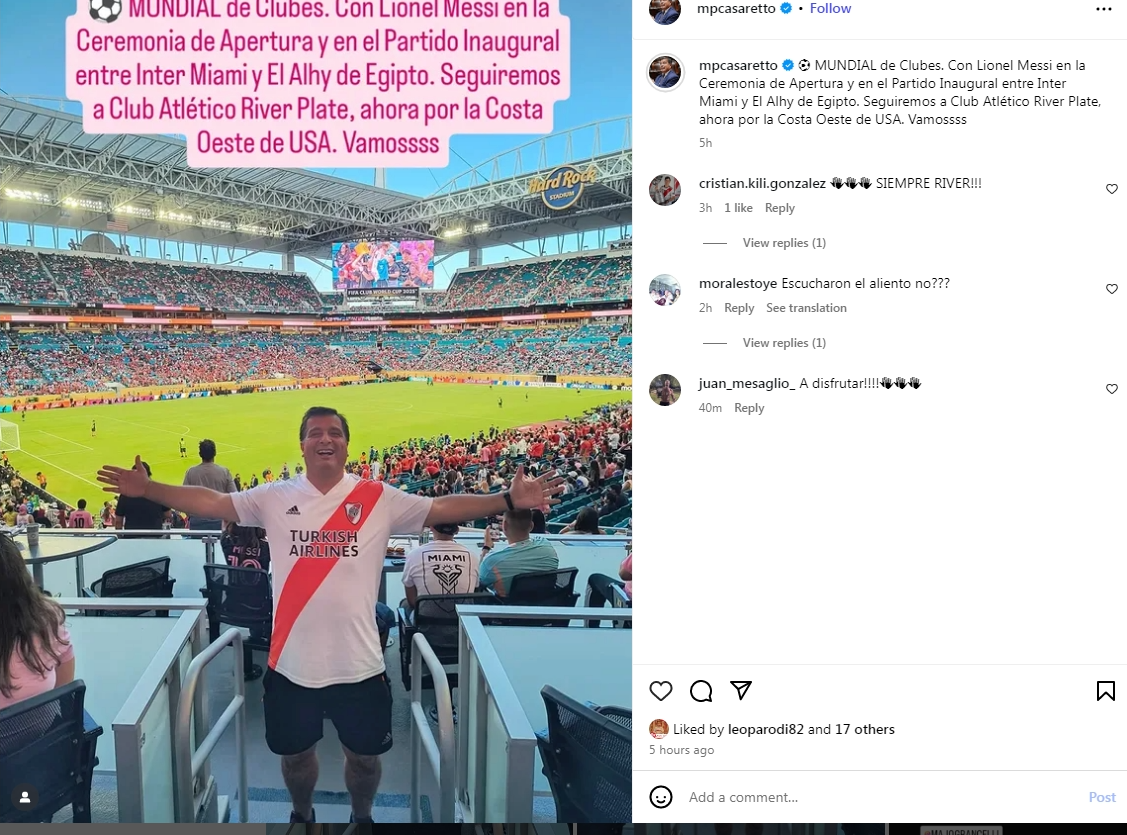Open leoparodi82's profile from likes
Image resolution: width=1127 pixels, height=835 pixels.
point(765,729)
